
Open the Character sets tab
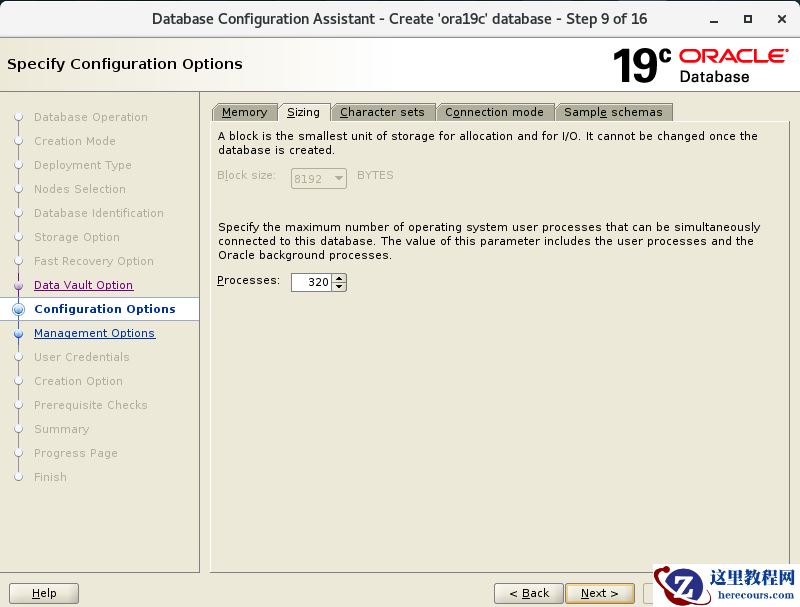pos(383,112)
